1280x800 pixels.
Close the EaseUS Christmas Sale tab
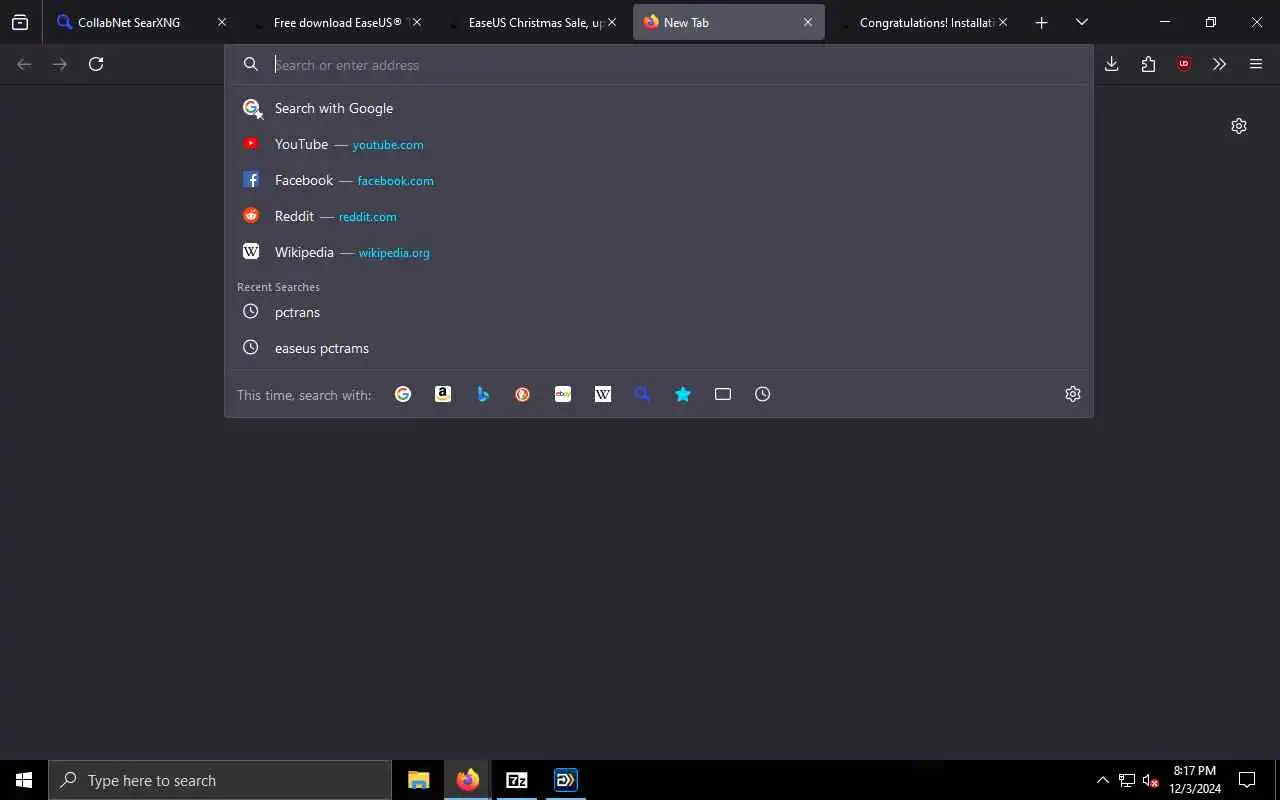[x=612, y=22]
